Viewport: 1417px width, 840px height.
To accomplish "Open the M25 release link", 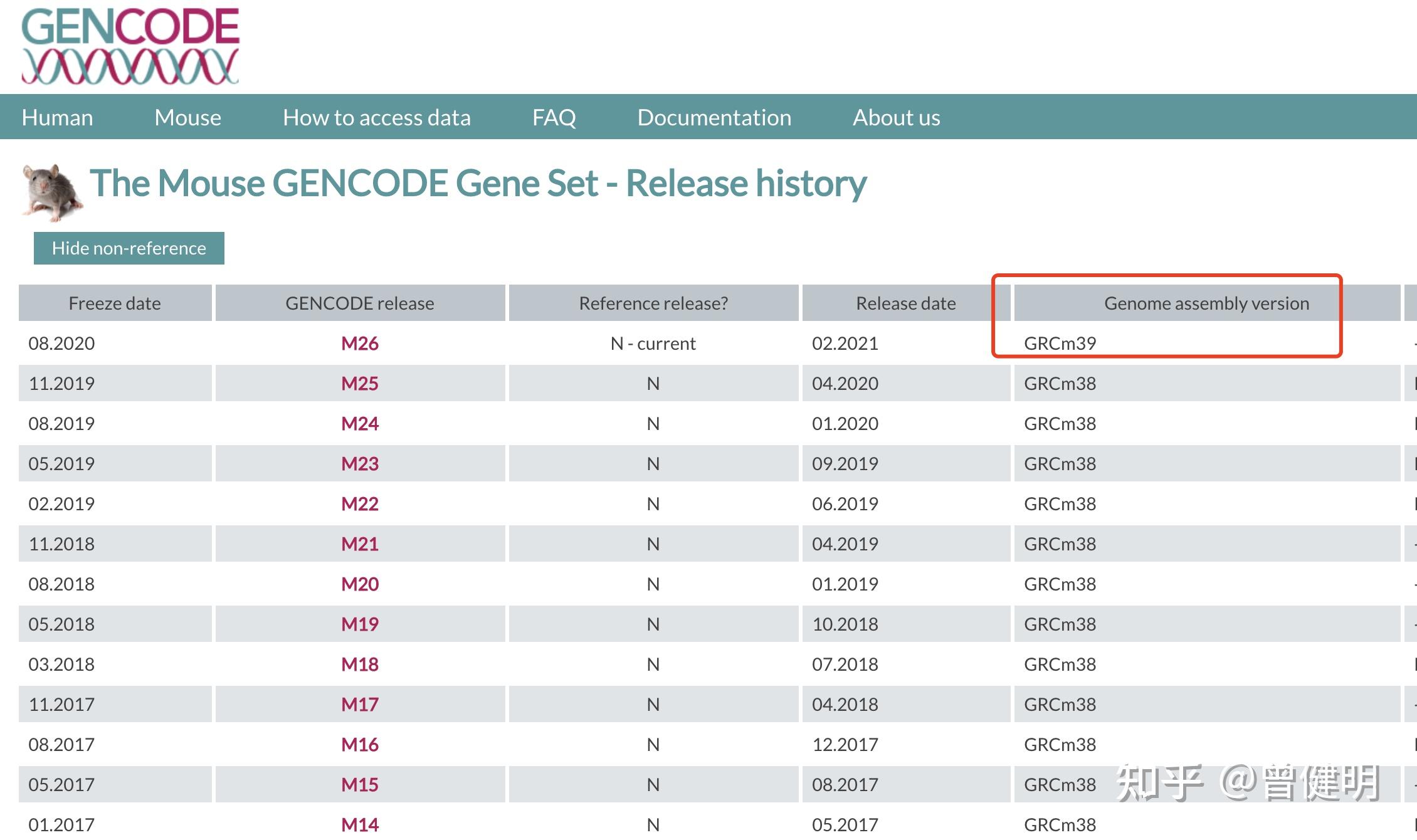I will coord(359,384).
